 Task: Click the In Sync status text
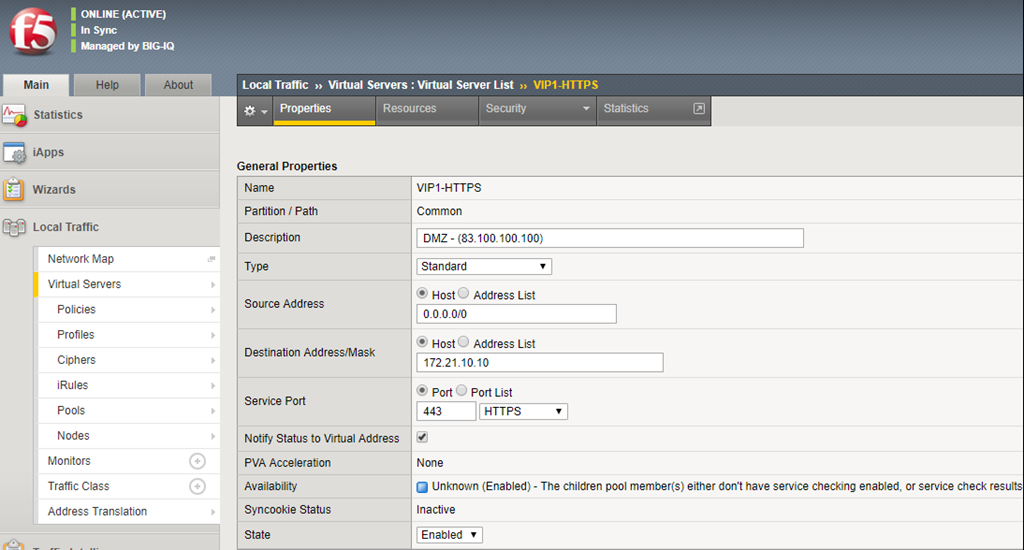click(x=99, y=30)
